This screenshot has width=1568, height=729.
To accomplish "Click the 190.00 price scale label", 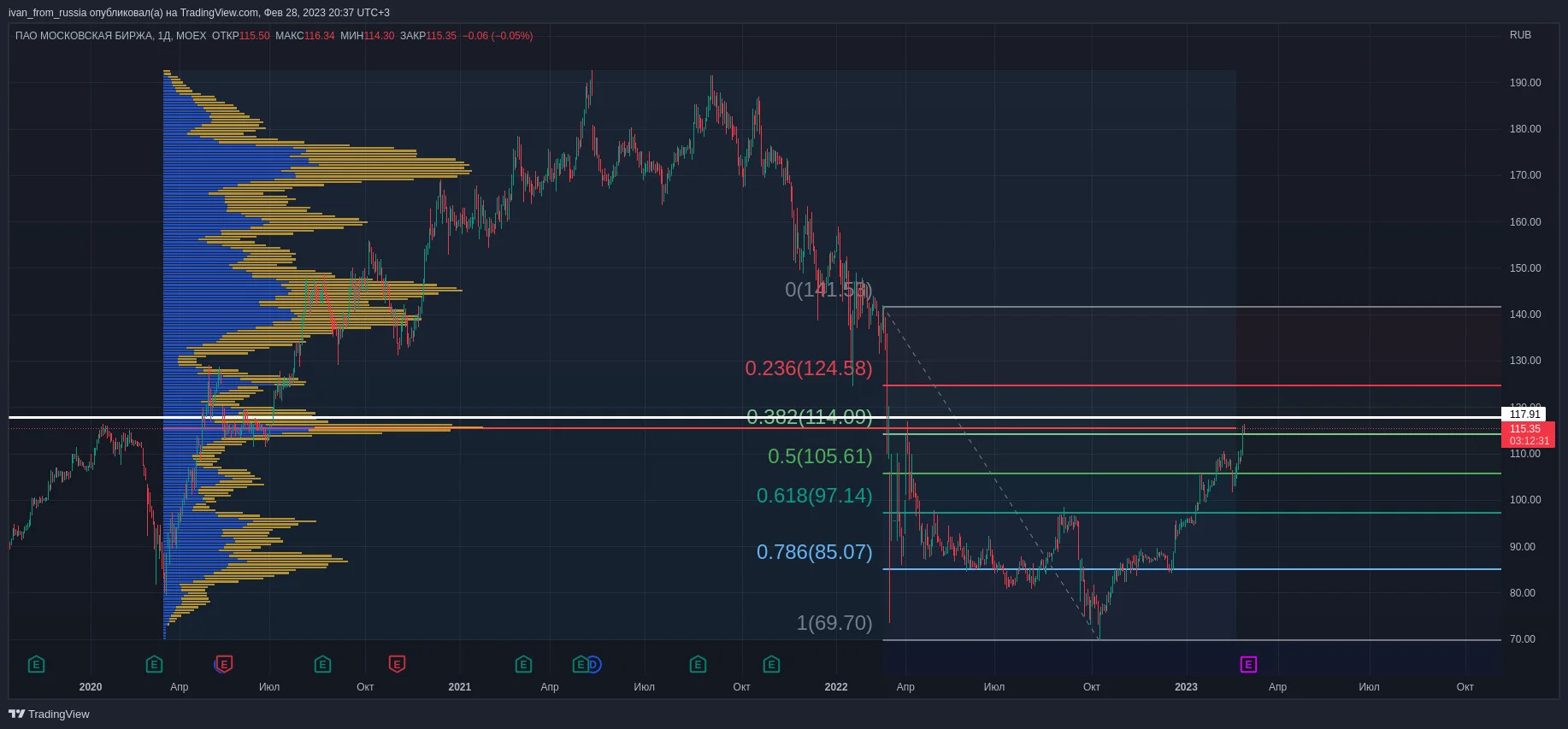I will (x=1525, y=83).
